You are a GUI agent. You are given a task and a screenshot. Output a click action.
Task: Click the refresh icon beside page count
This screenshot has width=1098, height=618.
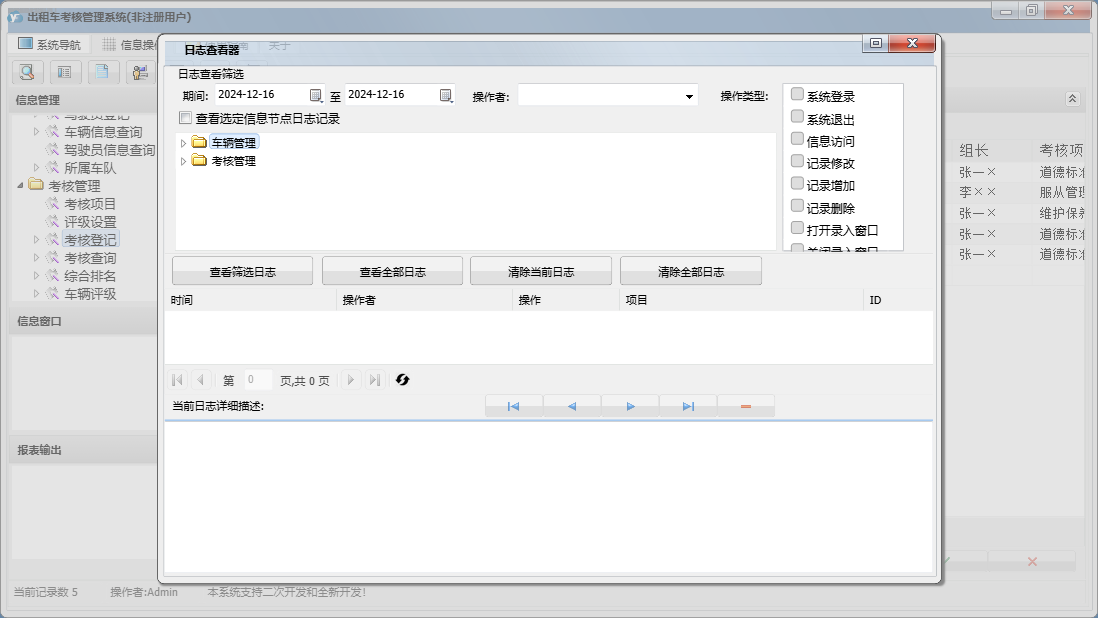[x=403, y=379]
